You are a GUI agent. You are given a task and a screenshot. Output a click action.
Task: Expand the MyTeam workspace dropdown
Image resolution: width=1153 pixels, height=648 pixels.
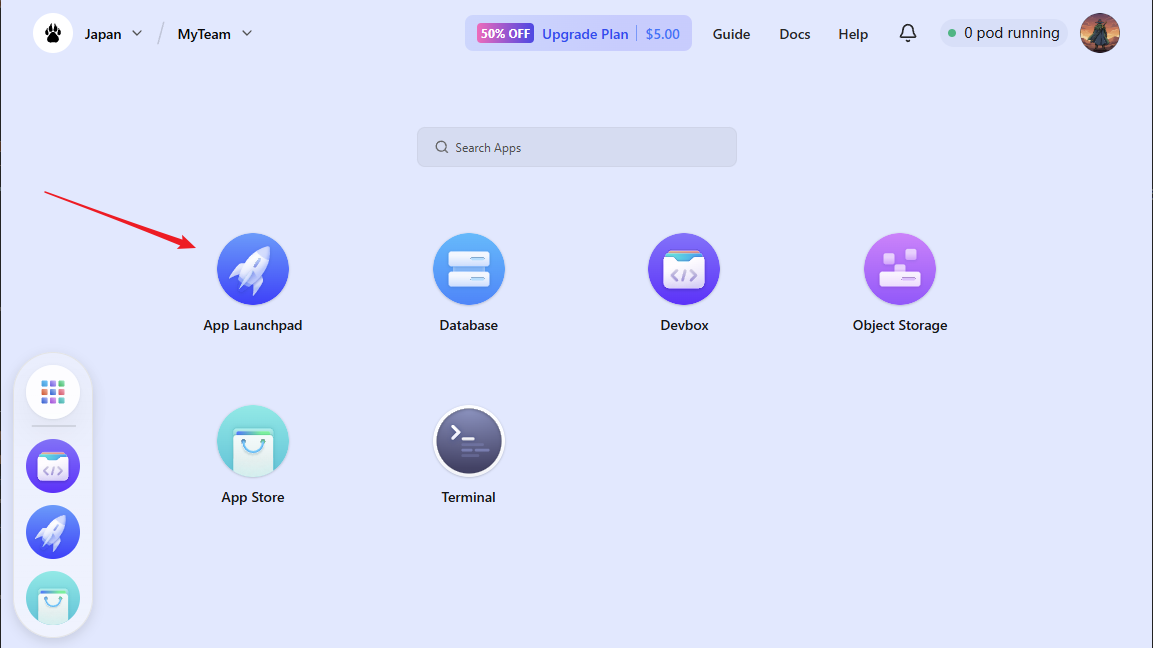point(215,34)
